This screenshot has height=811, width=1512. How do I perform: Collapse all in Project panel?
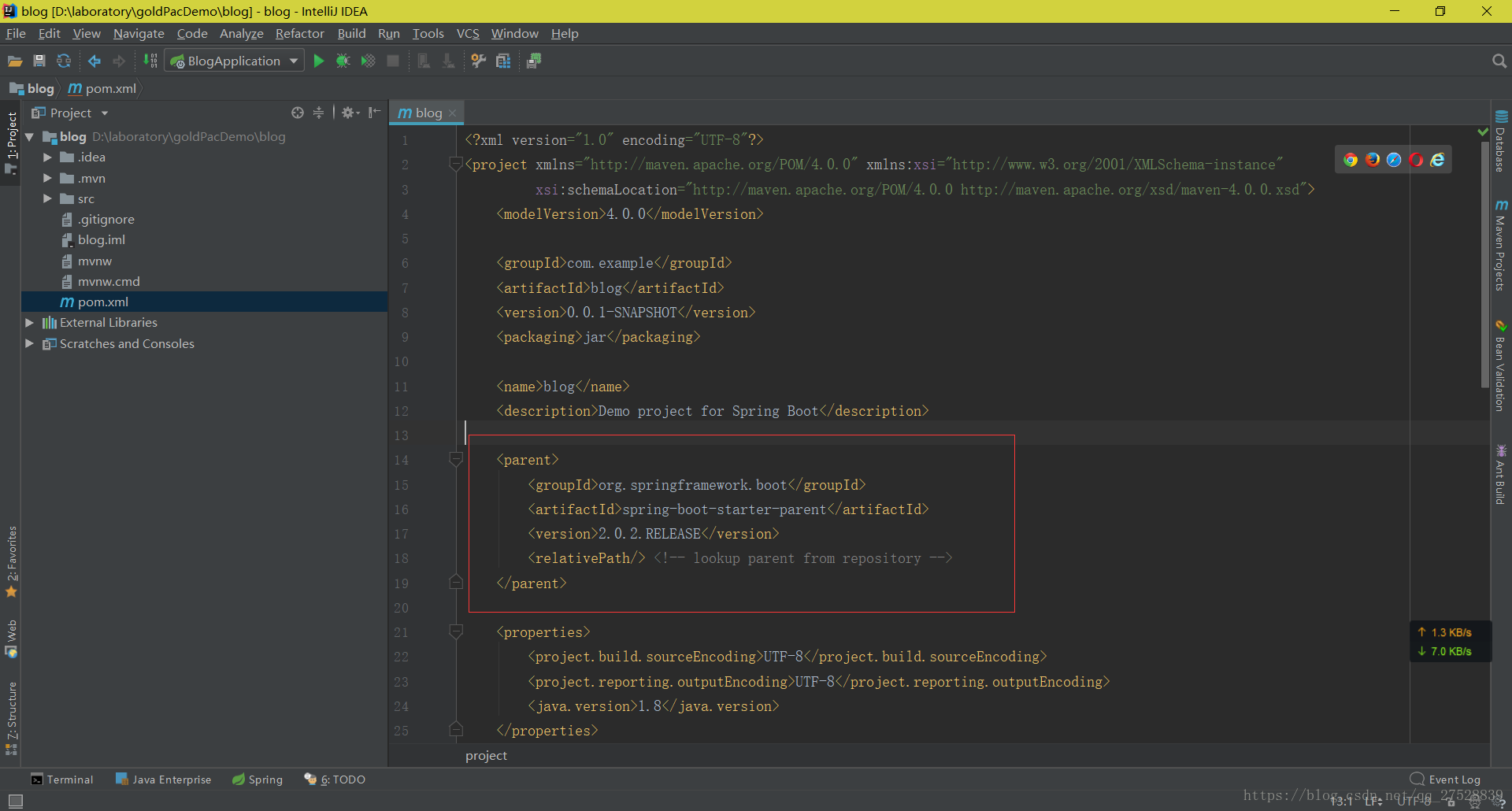[318, 113]
